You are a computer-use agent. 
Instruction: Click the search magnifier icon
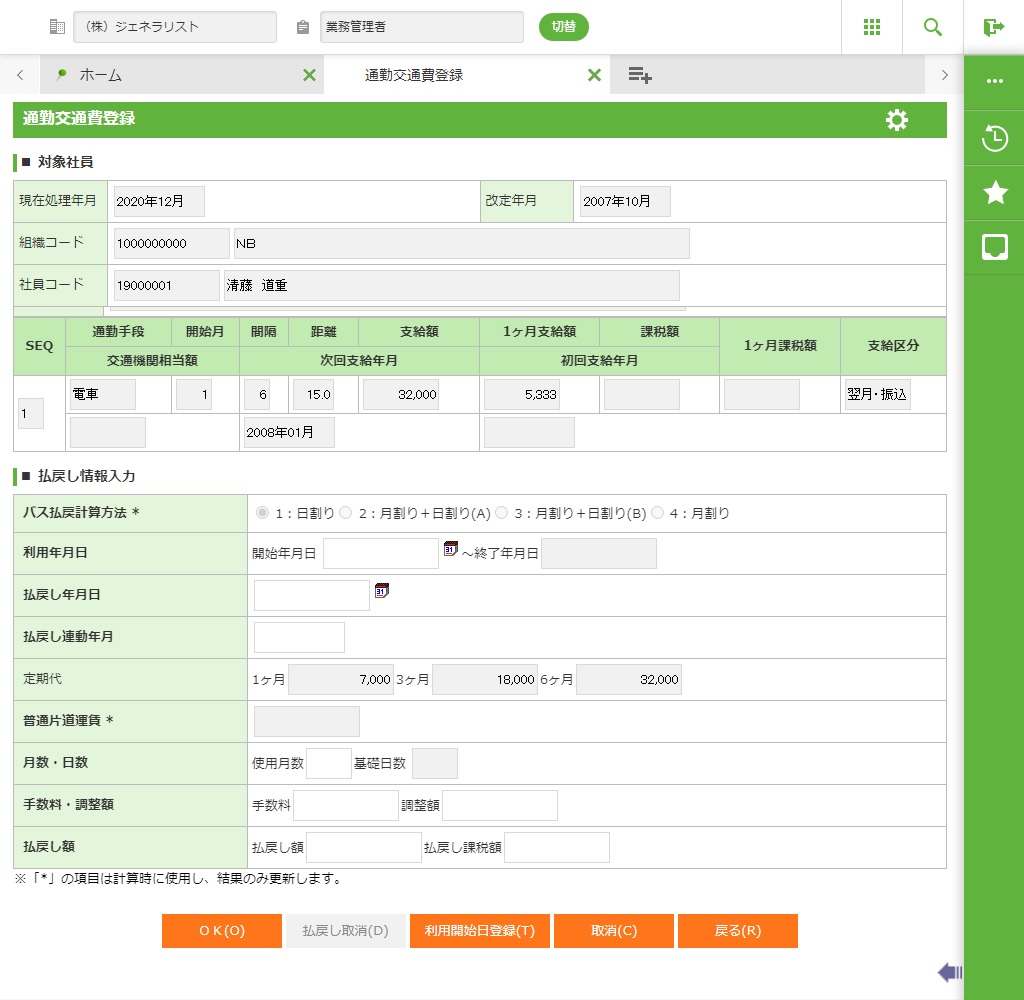[x=933, y=27]
